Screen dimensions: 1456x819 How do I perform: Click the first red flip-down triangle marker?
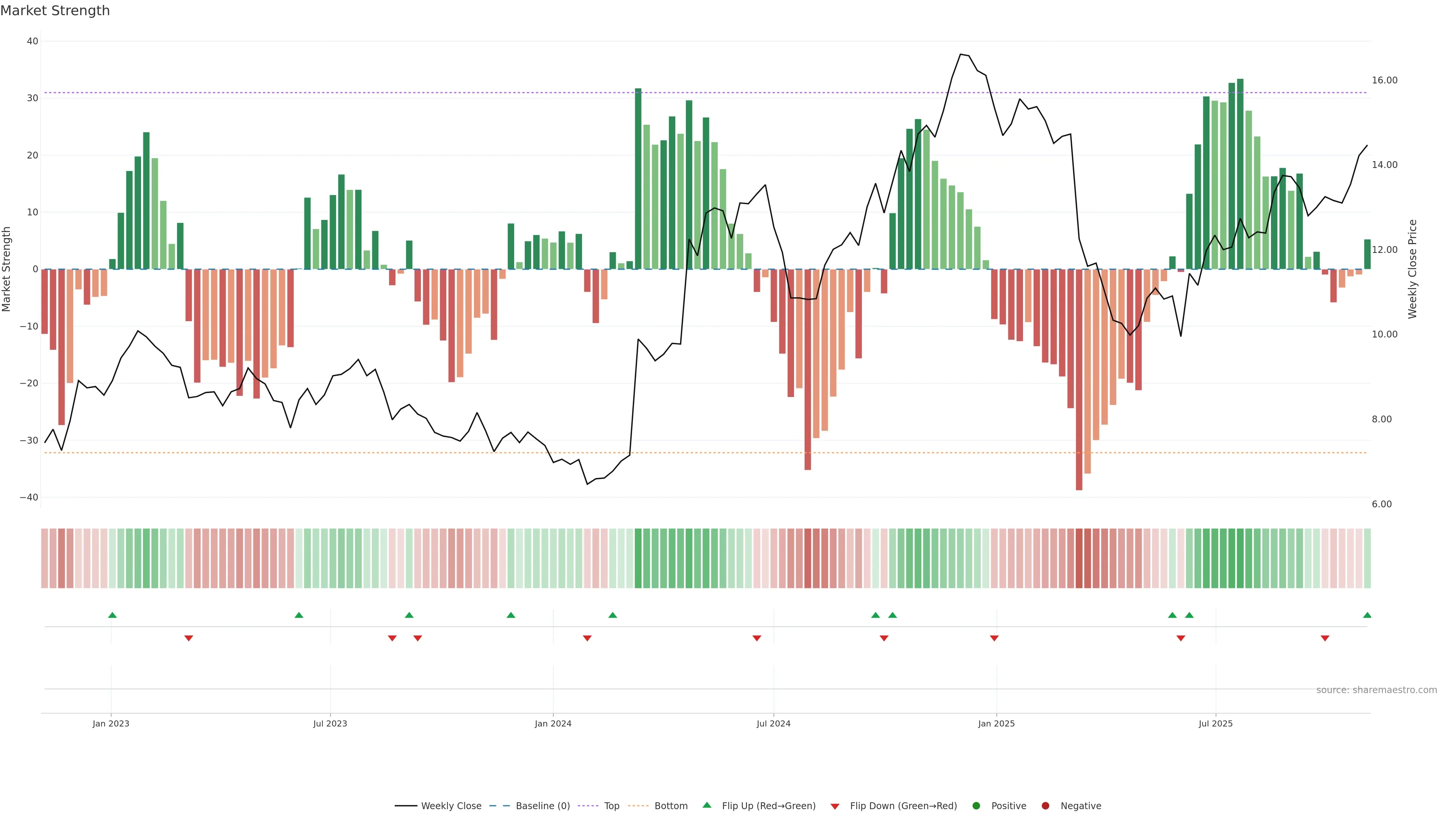(x=189, y=638)
